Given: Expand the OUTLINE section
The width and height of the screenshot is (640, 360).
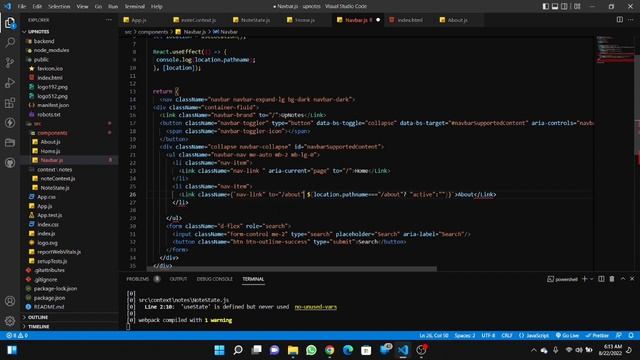Looking at the screenshot, I should point(38,317).
